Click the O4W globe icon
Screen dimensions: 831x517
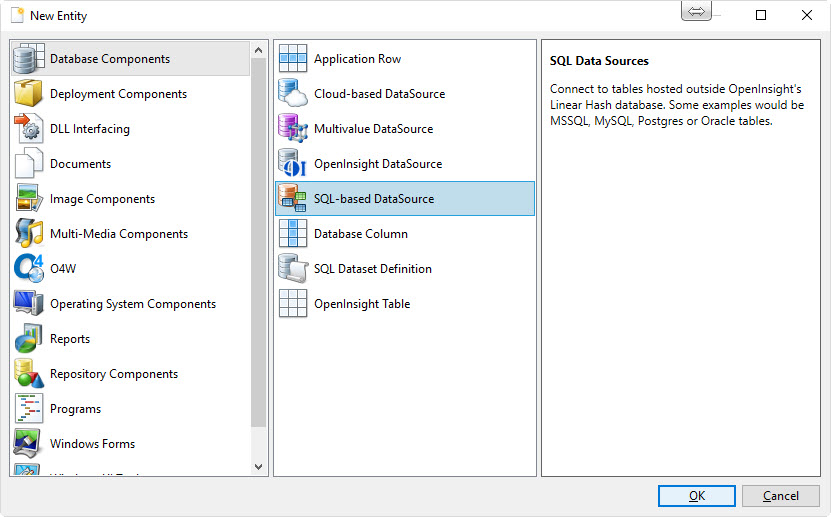pos(29,268)
